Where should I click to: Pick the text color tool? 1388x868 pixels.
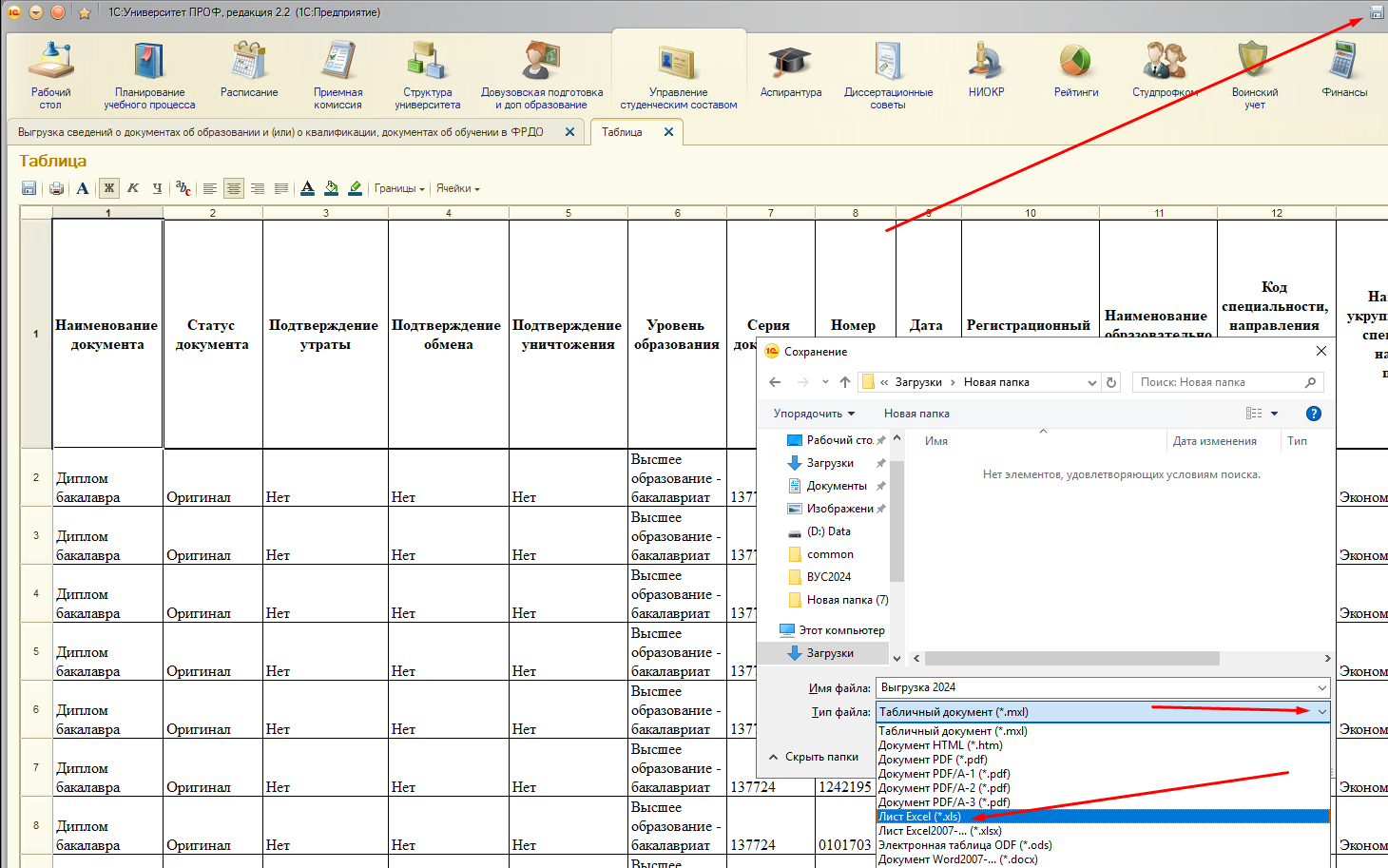[x=307, y=188]
